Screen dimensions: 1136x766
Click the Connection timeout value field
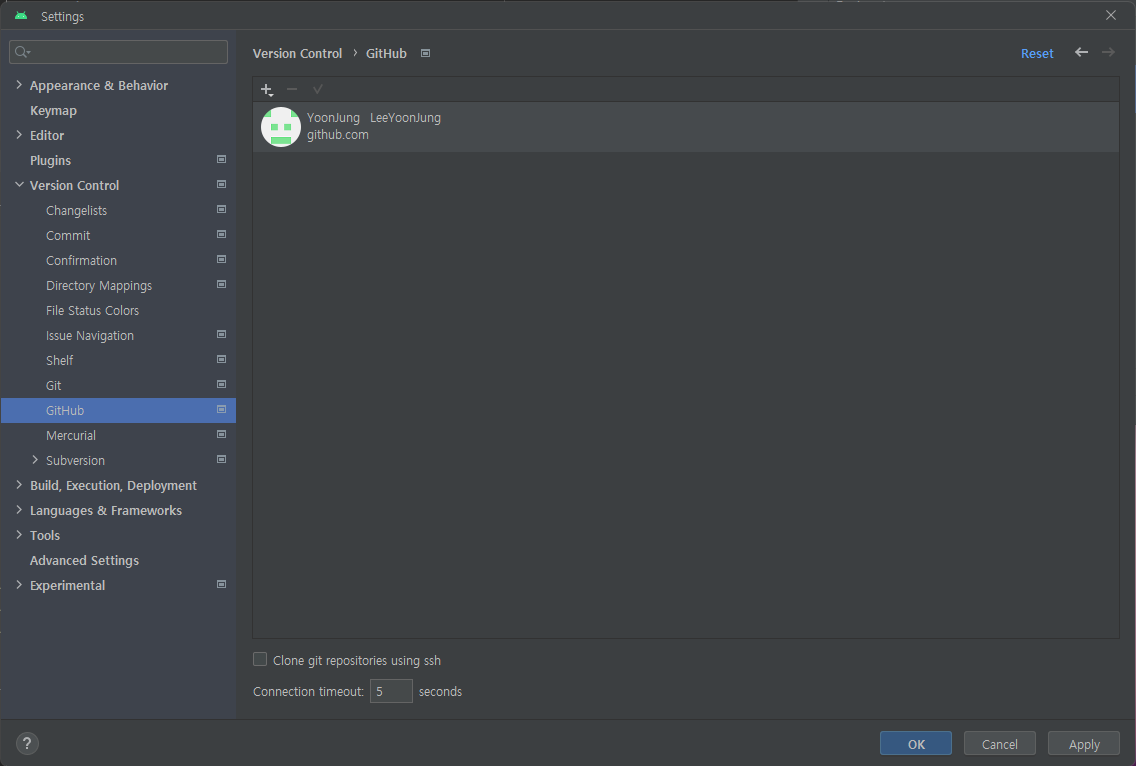pos(391,691)
